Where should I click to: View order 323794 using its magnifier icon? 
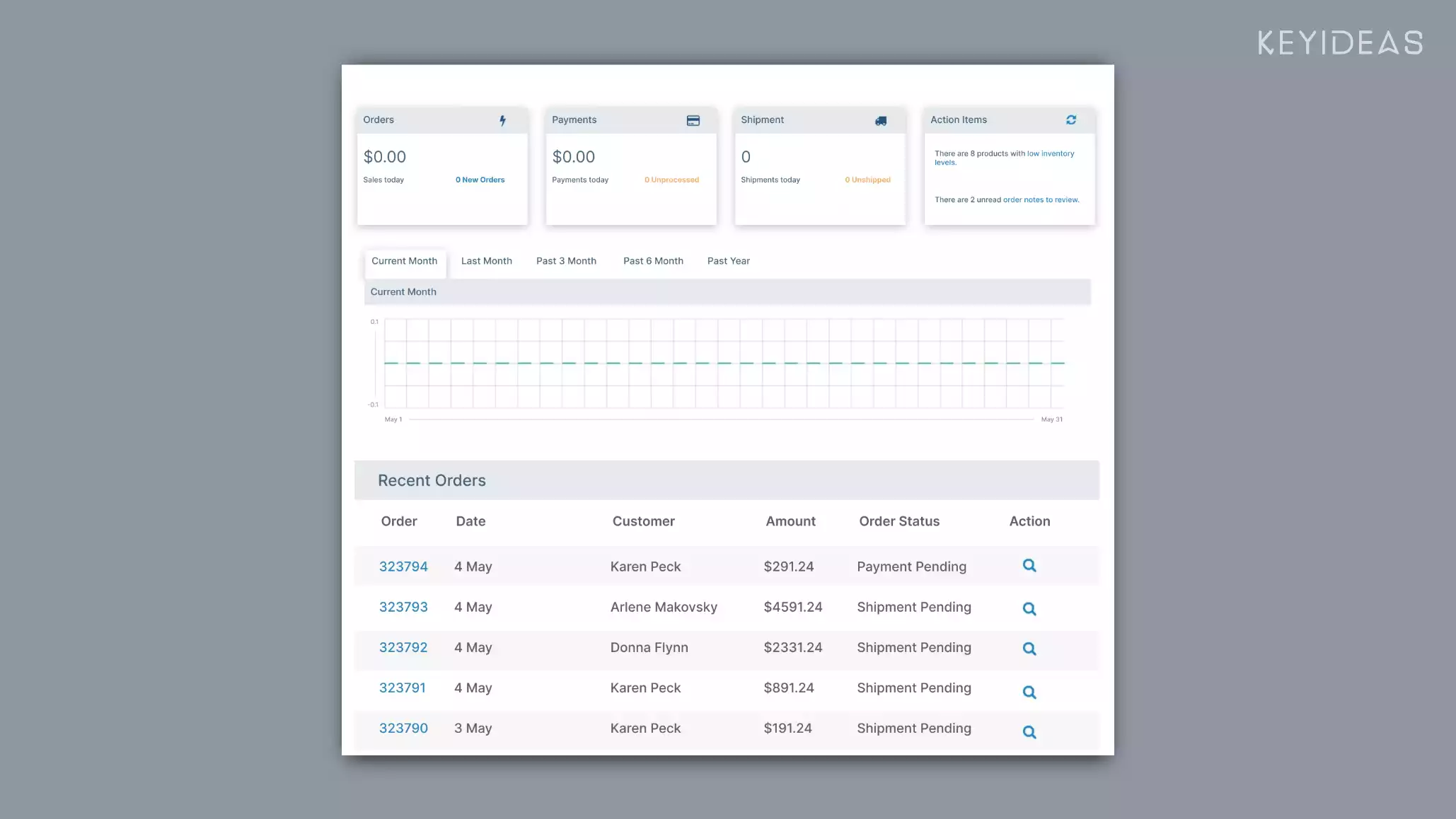tap(1029, 565)
